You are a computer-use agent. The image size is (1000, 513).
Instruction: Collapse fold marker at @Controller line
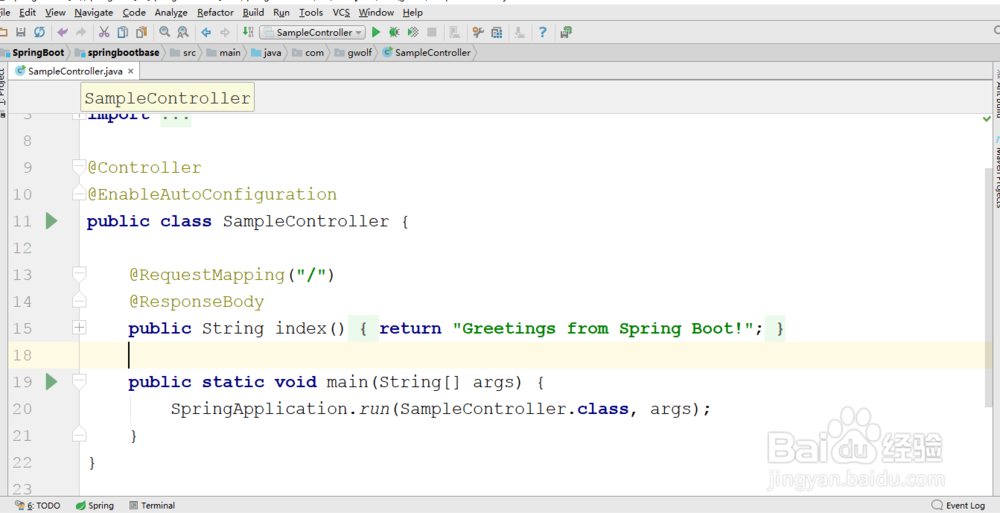[78, 167]
